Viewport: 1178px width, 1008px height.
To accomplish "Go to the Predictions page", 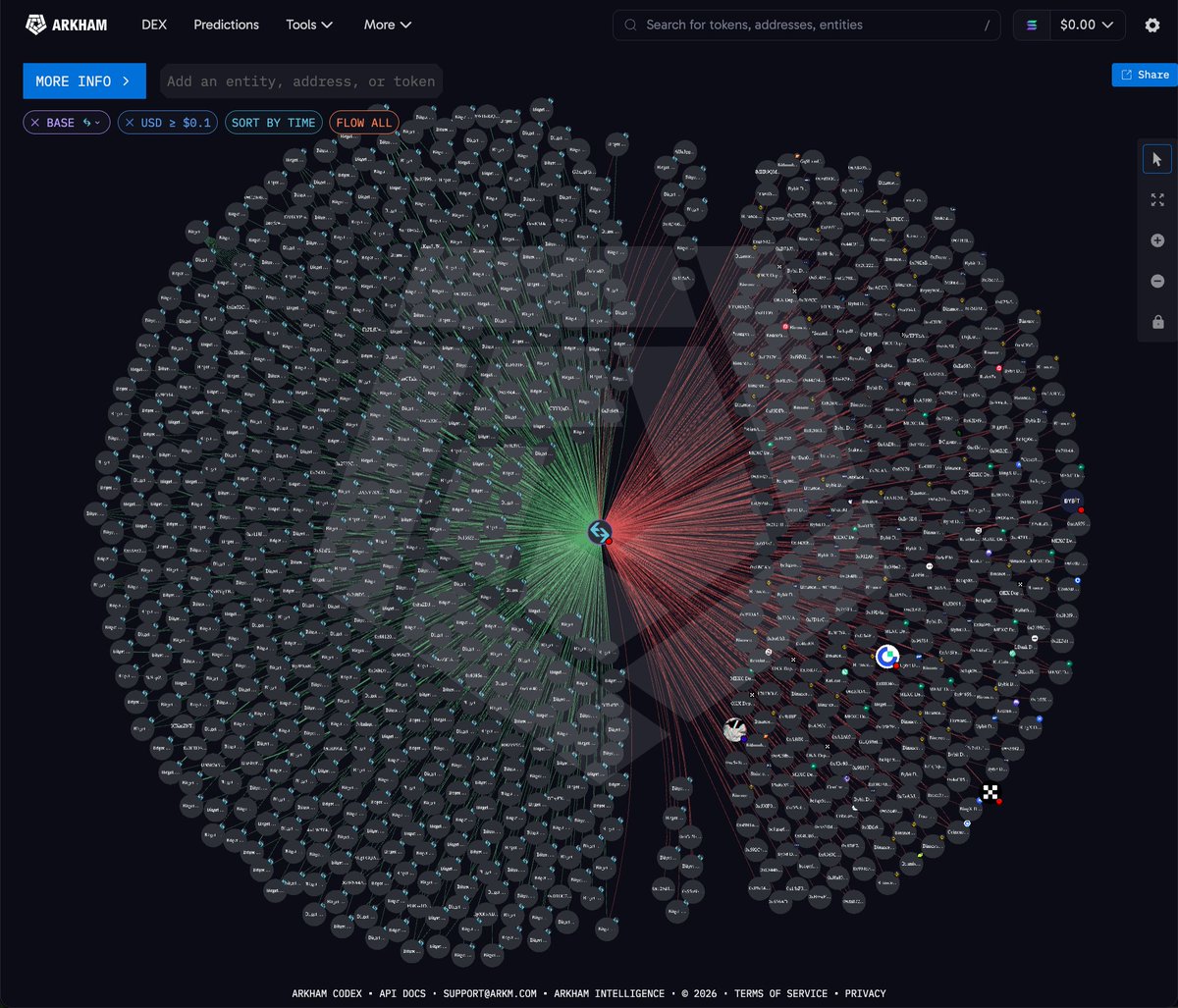I will 227,25.
